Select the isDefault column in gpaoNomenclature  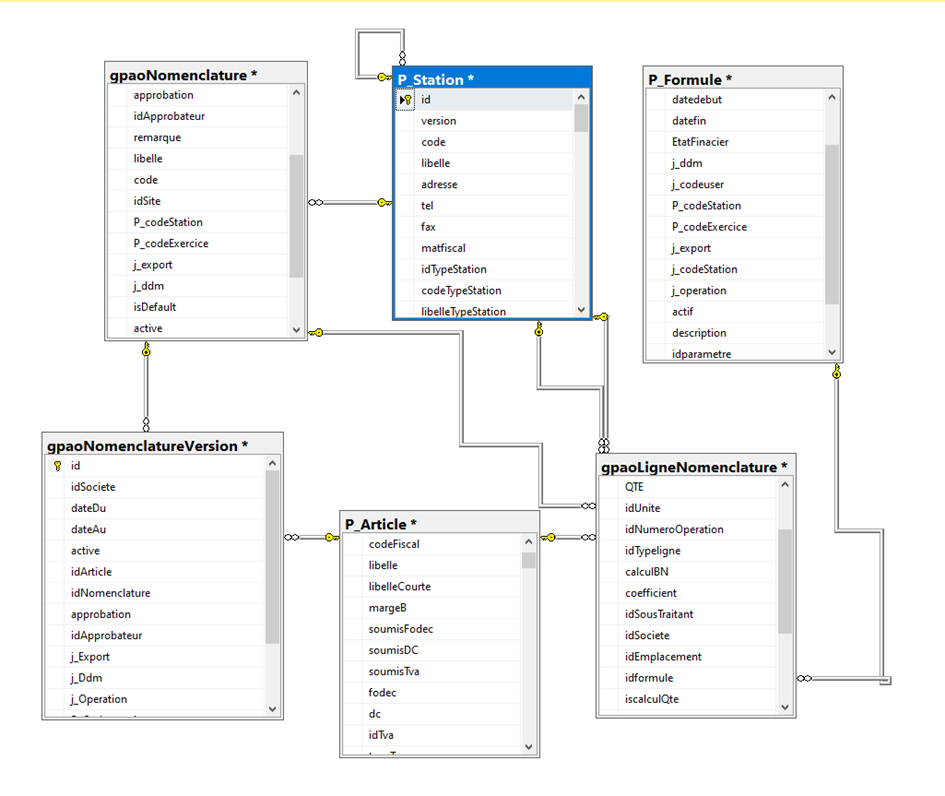click(155, 307)
